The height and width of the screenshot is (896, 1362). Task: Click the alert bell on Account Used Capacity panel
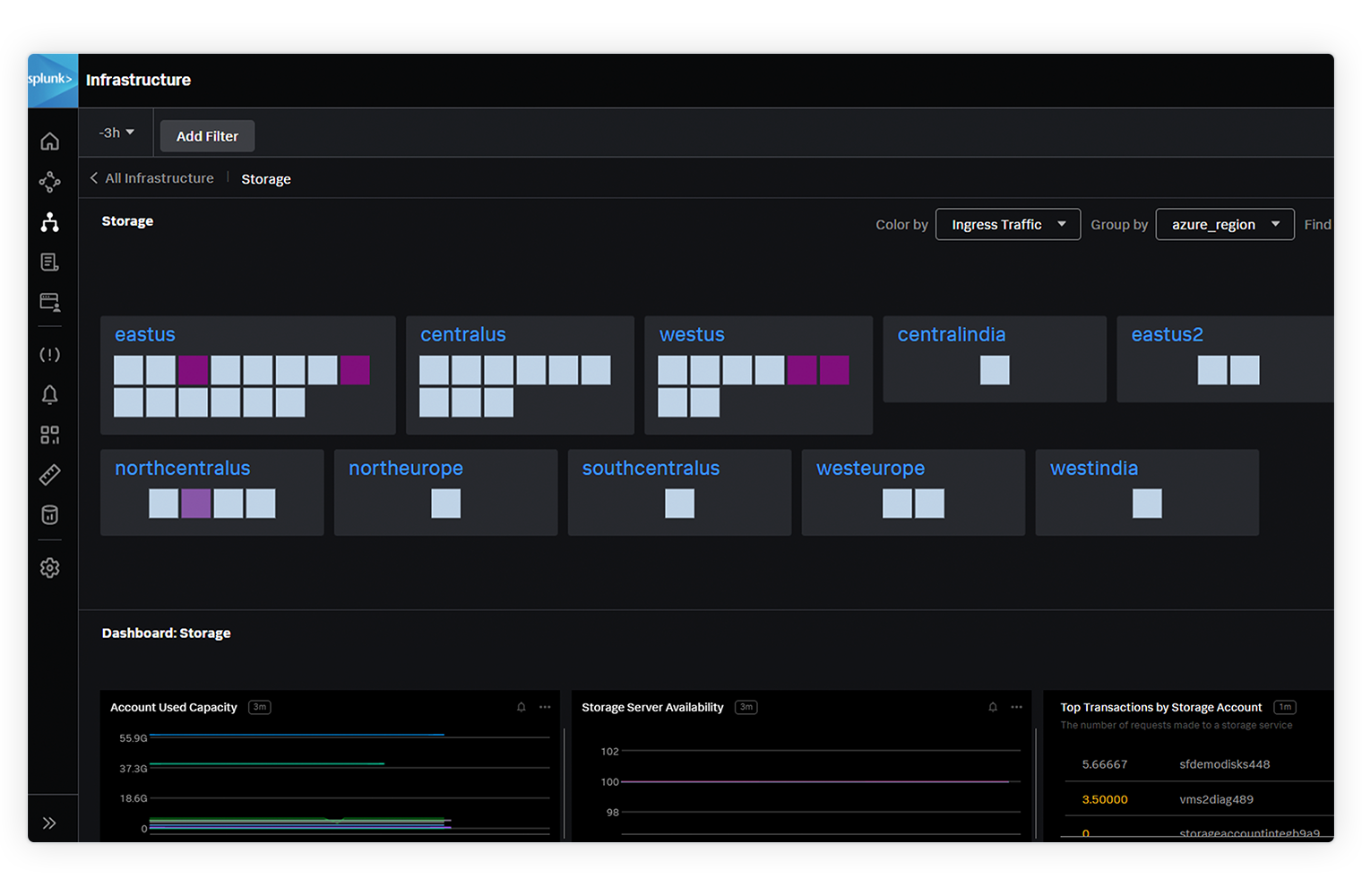521,707
